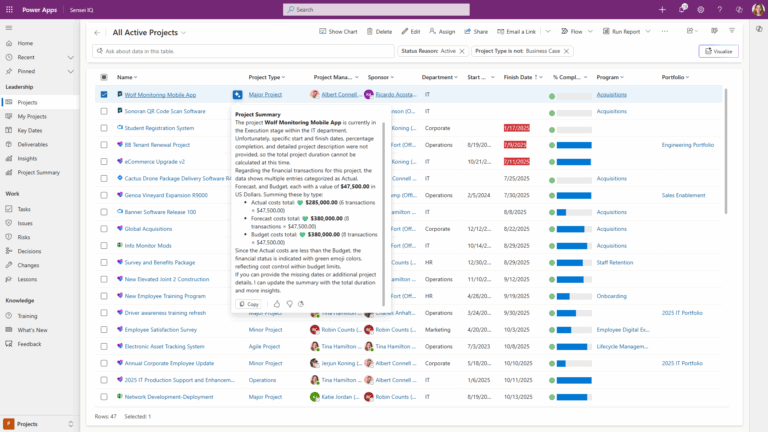Remove the Status Reason Active filter
The height and width of the screenshot is (432, 768).
coord(462,51)
